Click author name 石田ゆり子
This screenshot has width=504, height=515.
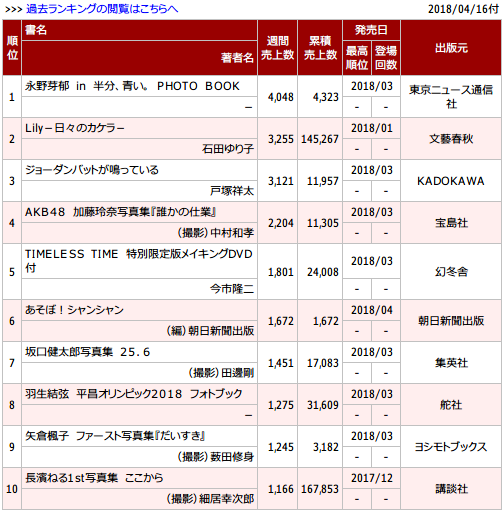[x=228, y=149]
